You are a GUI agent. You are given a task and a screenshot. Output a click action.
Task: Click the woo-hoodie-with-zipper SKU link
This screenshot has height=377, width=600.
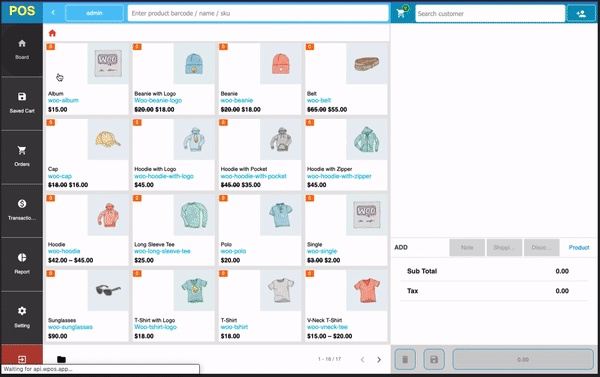(339, 176)
